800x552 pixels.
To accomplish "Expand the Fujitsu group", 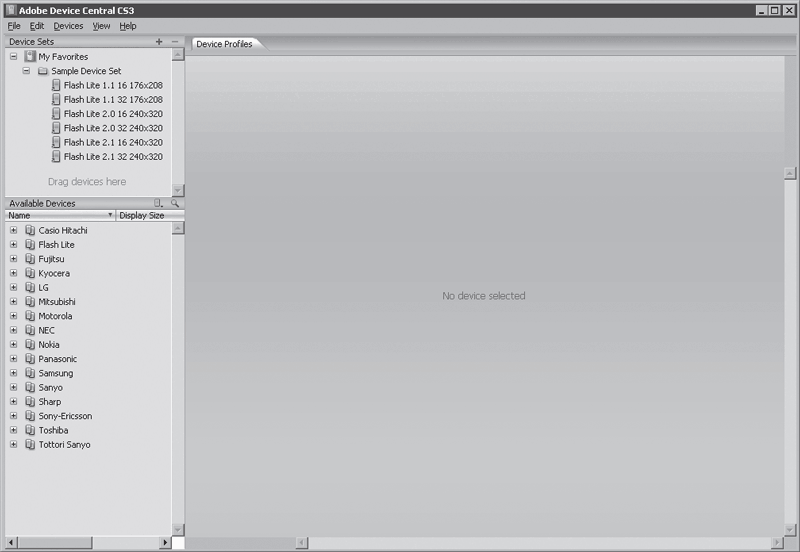I will (14, 259).
